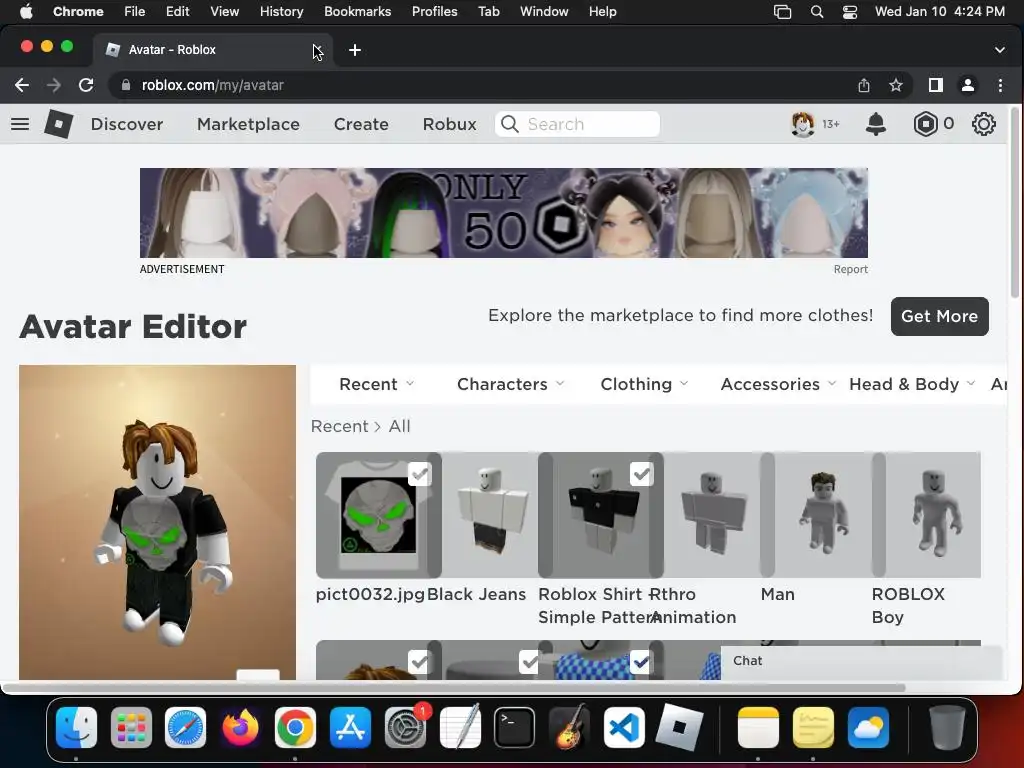1024x768 pixels.
Task: Expand the Characters dropdown
Action: (510, 384)
